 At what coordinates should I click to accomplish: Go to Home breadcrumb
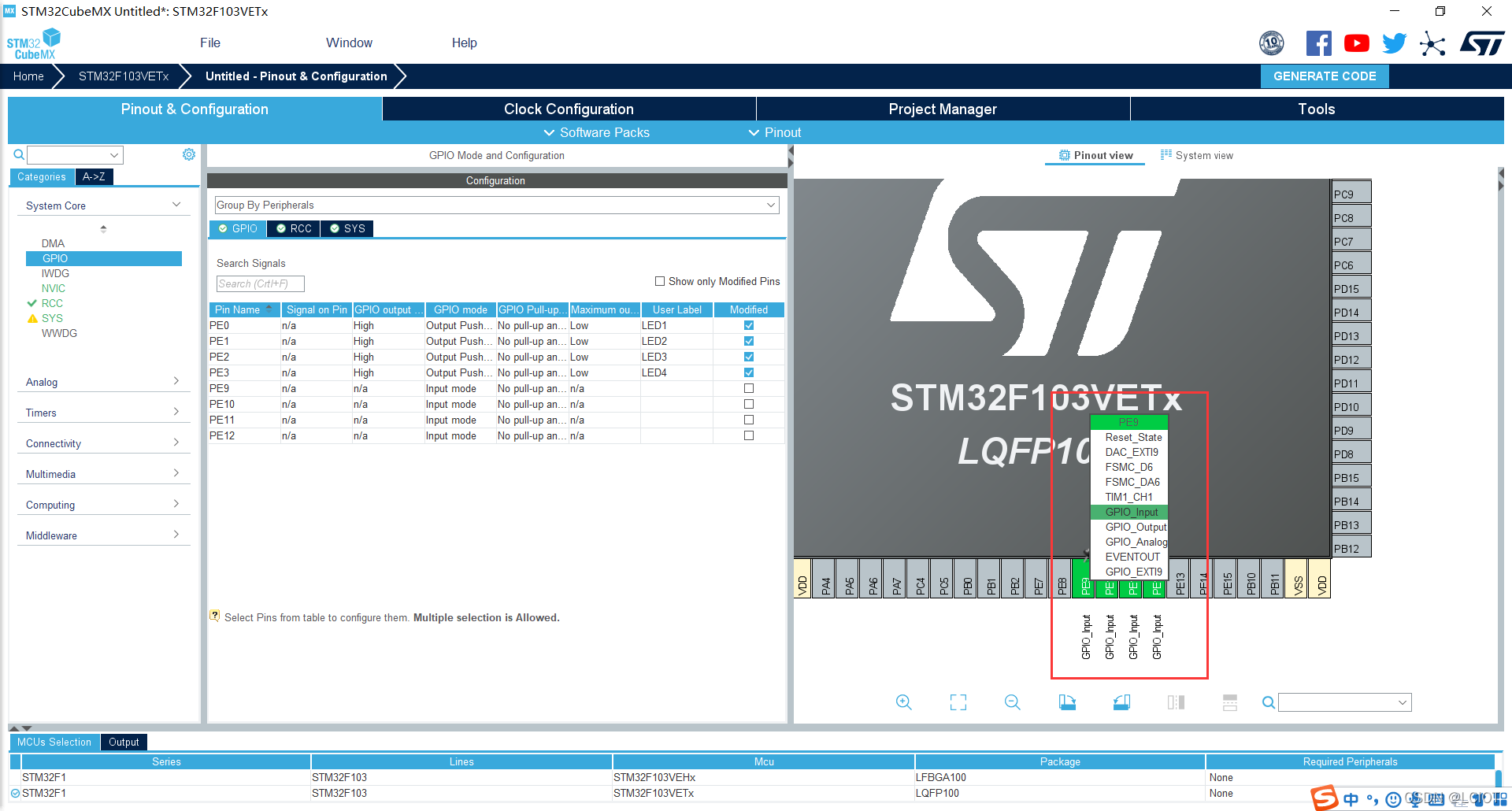[x=28, y=76]
